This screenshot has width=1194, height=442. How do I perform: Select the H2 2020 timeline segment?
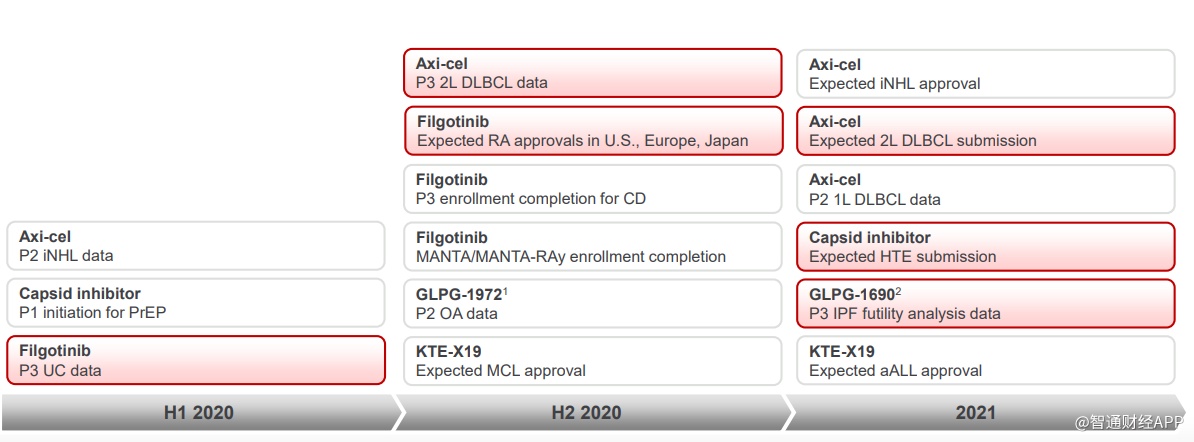point(586,412)
